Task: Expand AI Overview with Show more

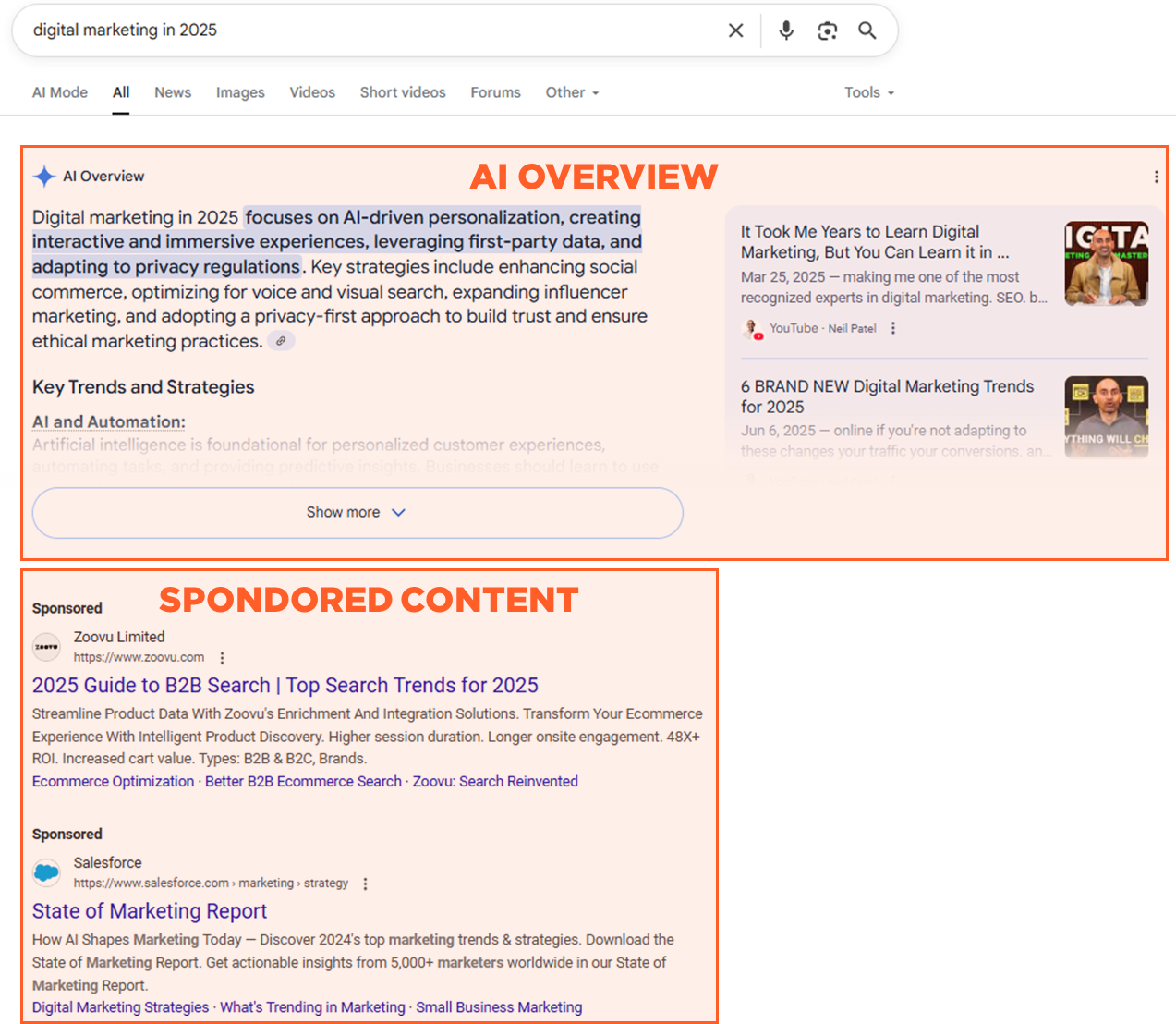Action: click(x=357, y=512)
